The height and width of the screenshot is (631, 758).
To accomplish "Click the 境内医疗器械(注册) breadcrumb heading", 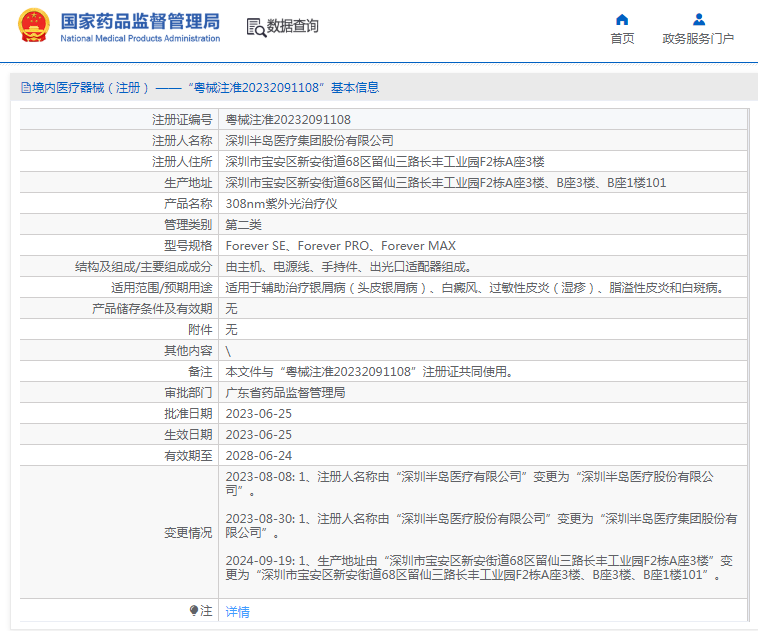I will [x=90, y=88].
